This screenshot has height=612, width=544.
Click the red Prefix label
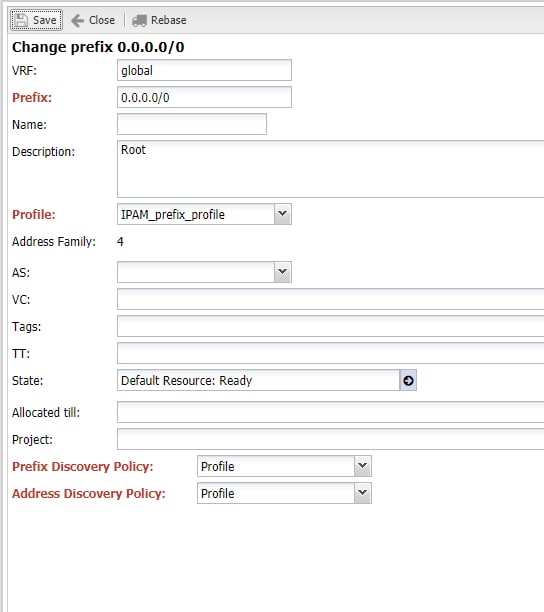[x=32, y=98]
